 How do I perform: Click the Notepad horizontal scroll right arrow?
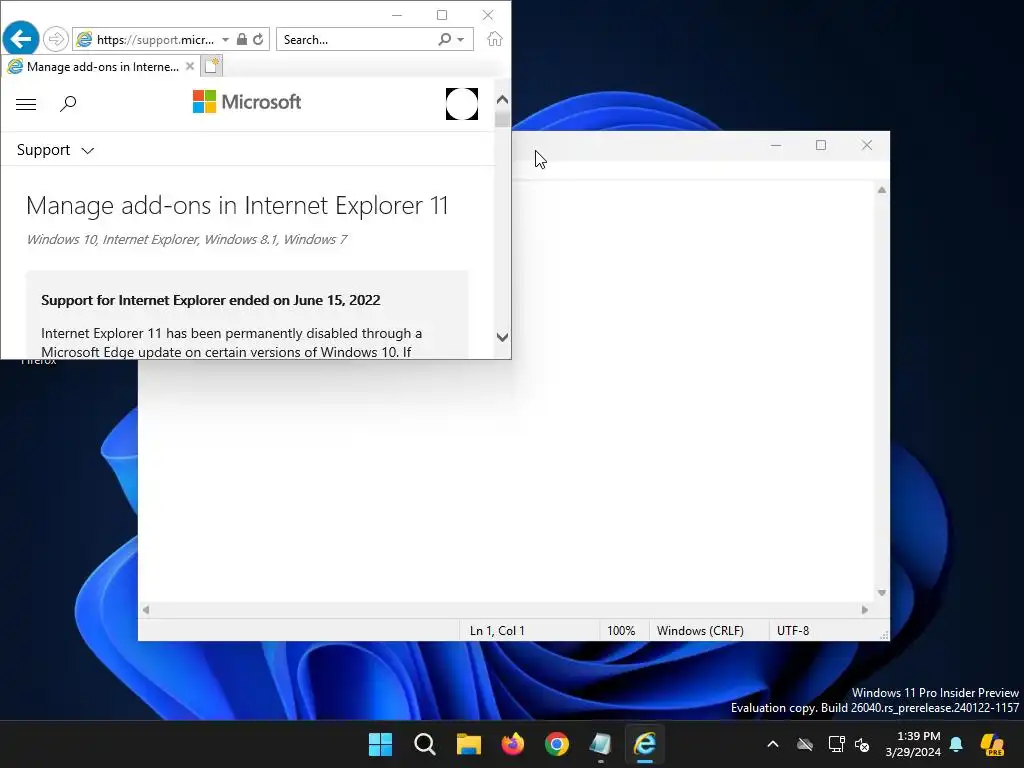click(x=865, y=610)
